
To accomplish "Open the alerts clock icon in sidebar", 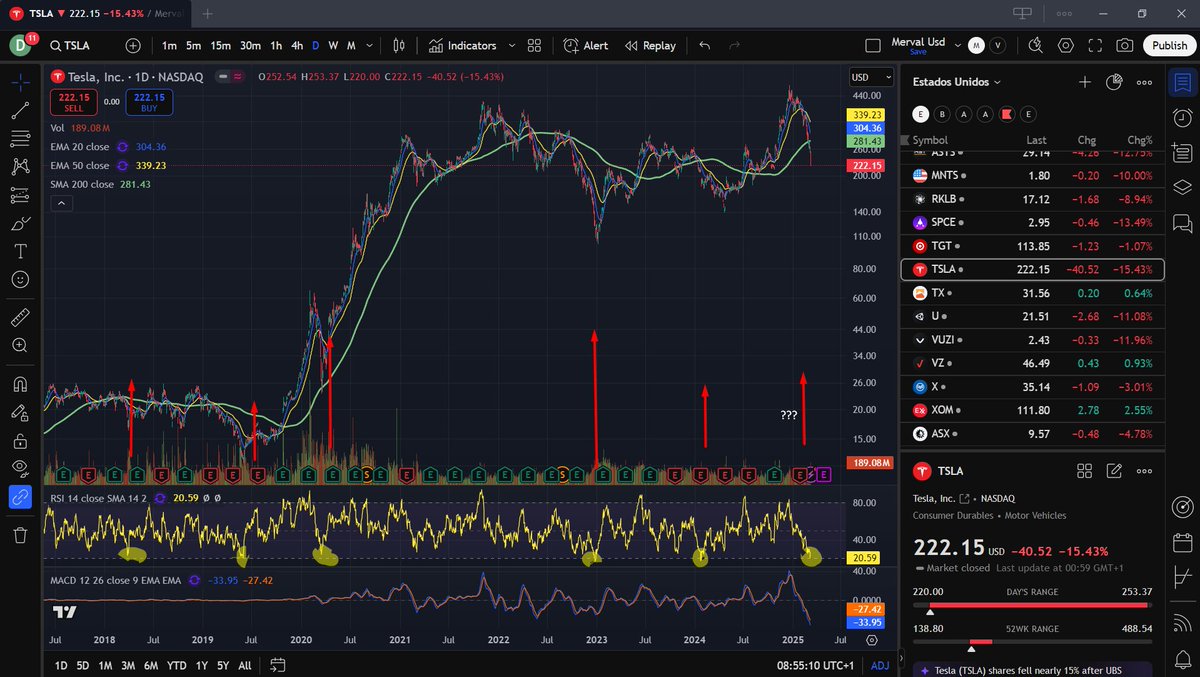I will click(x=1182, y=118).
